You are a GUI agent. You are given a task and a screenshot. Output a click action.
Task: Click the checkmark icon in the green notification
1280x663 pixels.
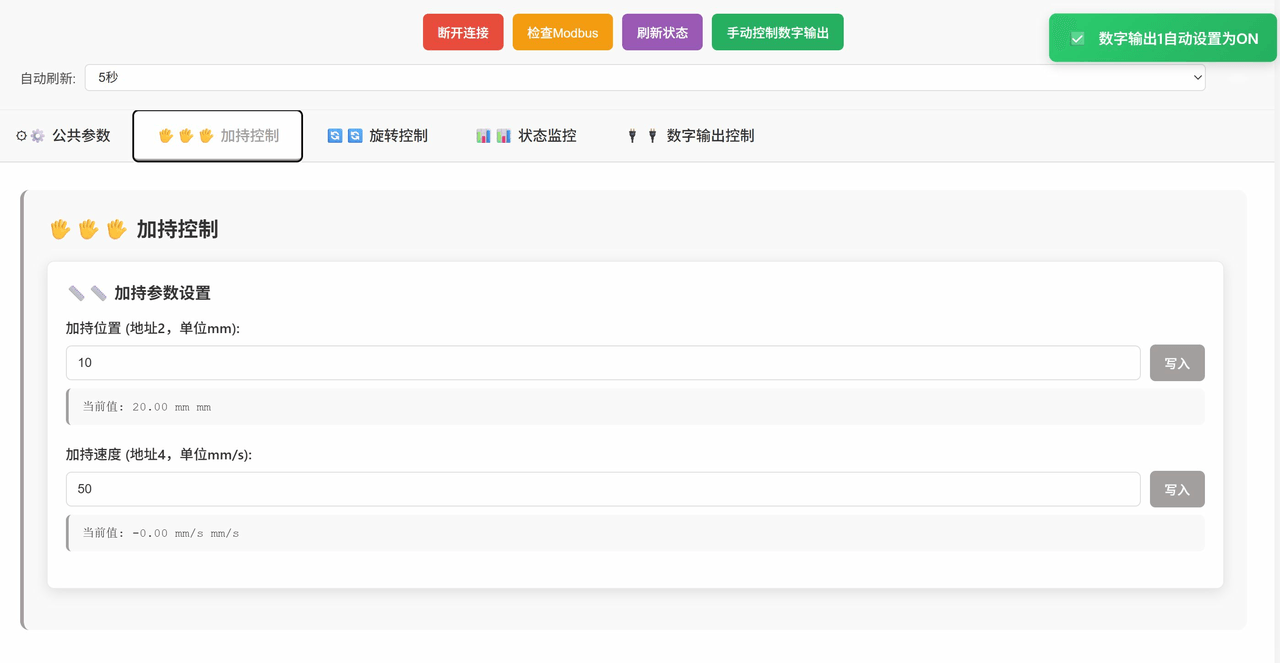pyautogui.click(x=1077, y=39)
